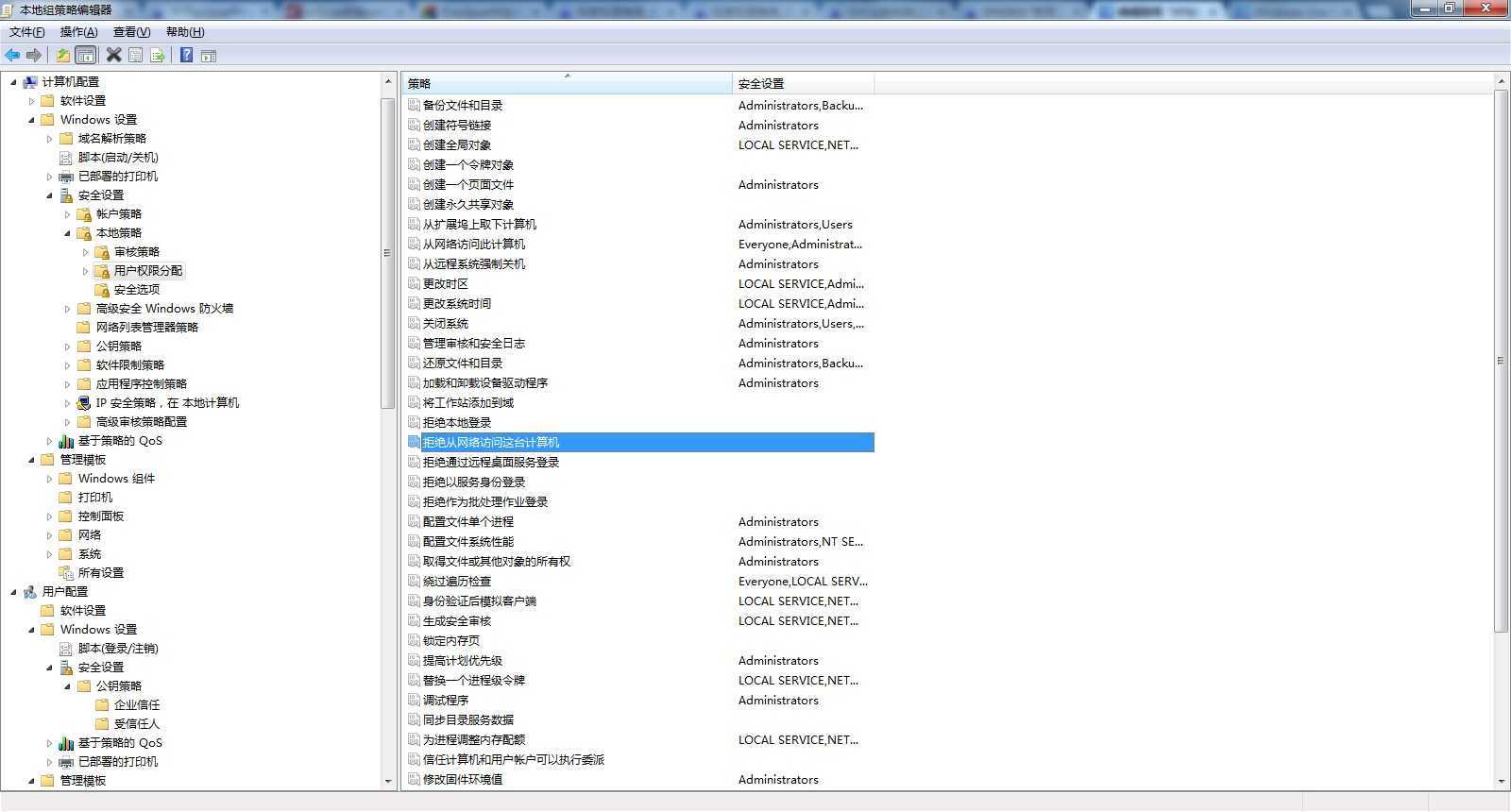Click the Delete (X) toolbar icon

pos(113,56)
